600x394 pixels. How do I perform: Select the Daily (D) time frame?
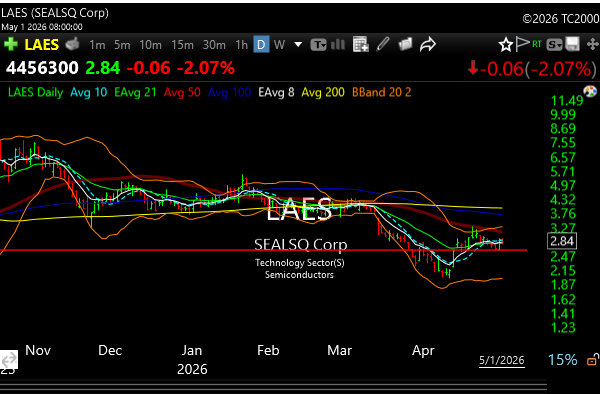point(261,45)
